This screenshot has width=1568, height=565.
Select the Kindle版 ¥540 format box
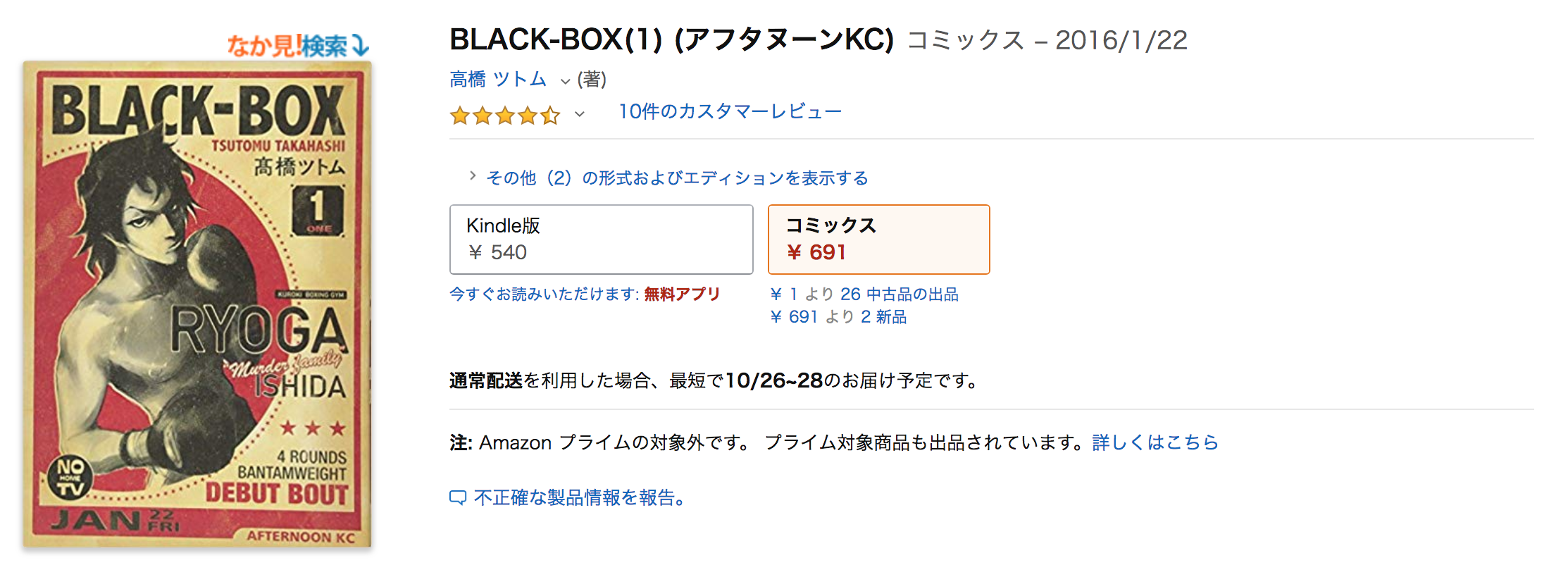click(601, 240)
